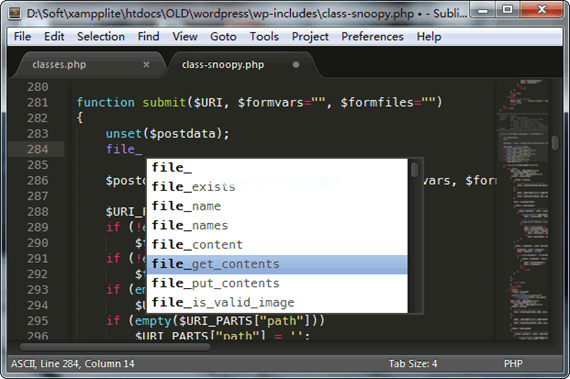Click the submit function name
This screenshot has width=570, height=379.
164,102
